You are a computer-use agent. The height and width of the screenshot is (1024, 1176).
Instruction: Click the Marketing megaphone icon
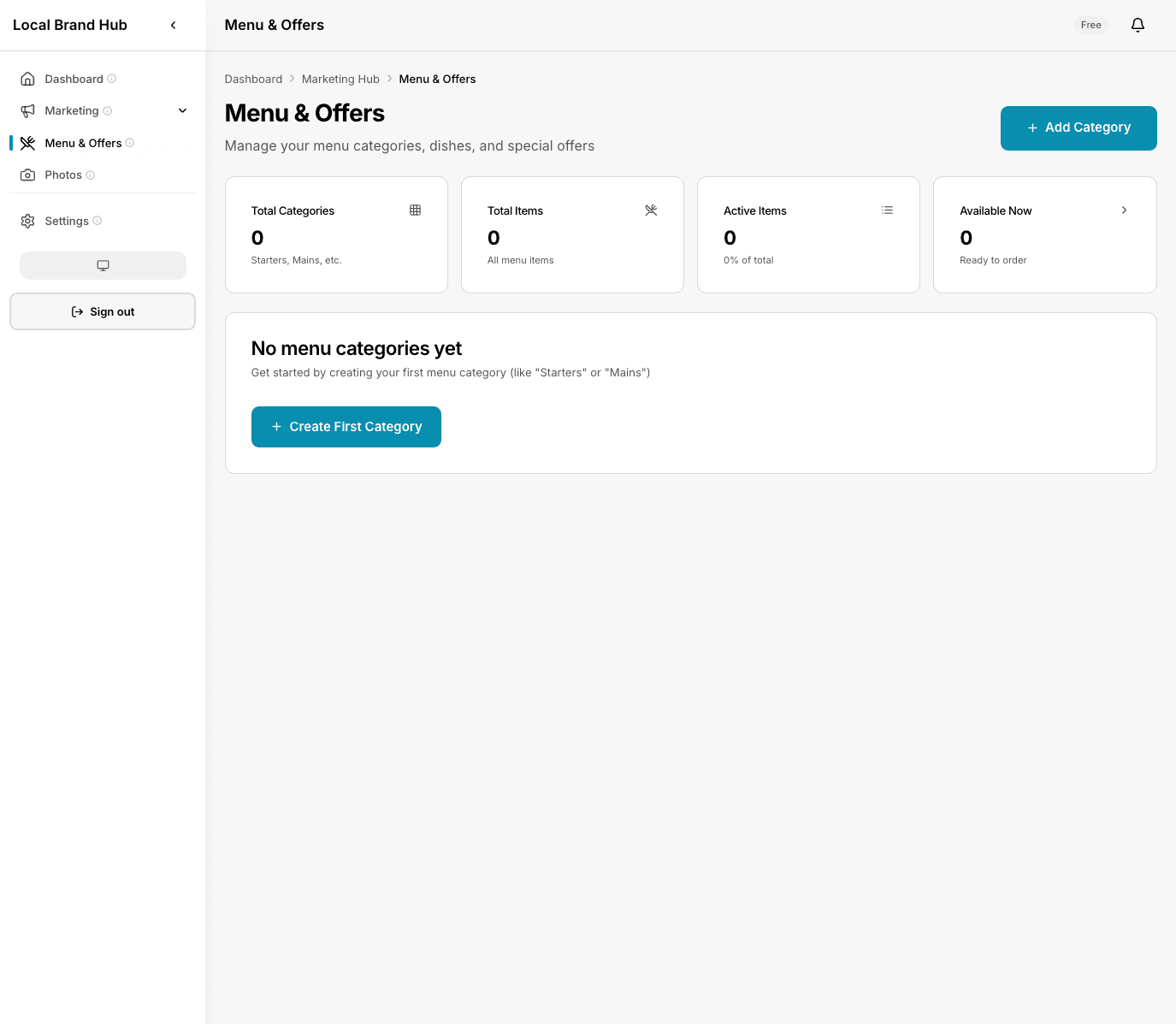pyautogui.click(x=27, y=110)
